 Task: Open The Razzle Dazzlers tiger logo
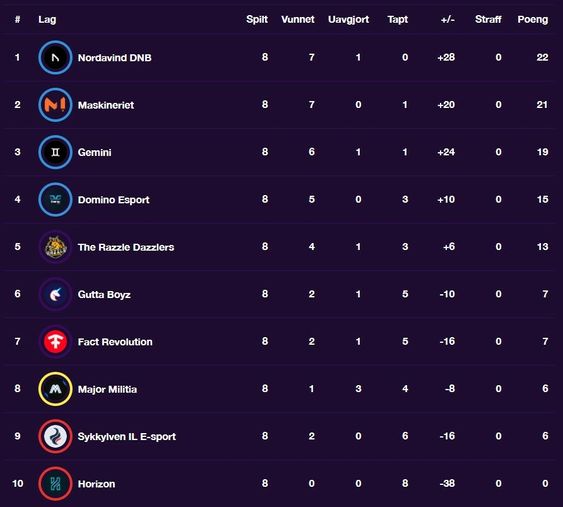click(55, 247)
